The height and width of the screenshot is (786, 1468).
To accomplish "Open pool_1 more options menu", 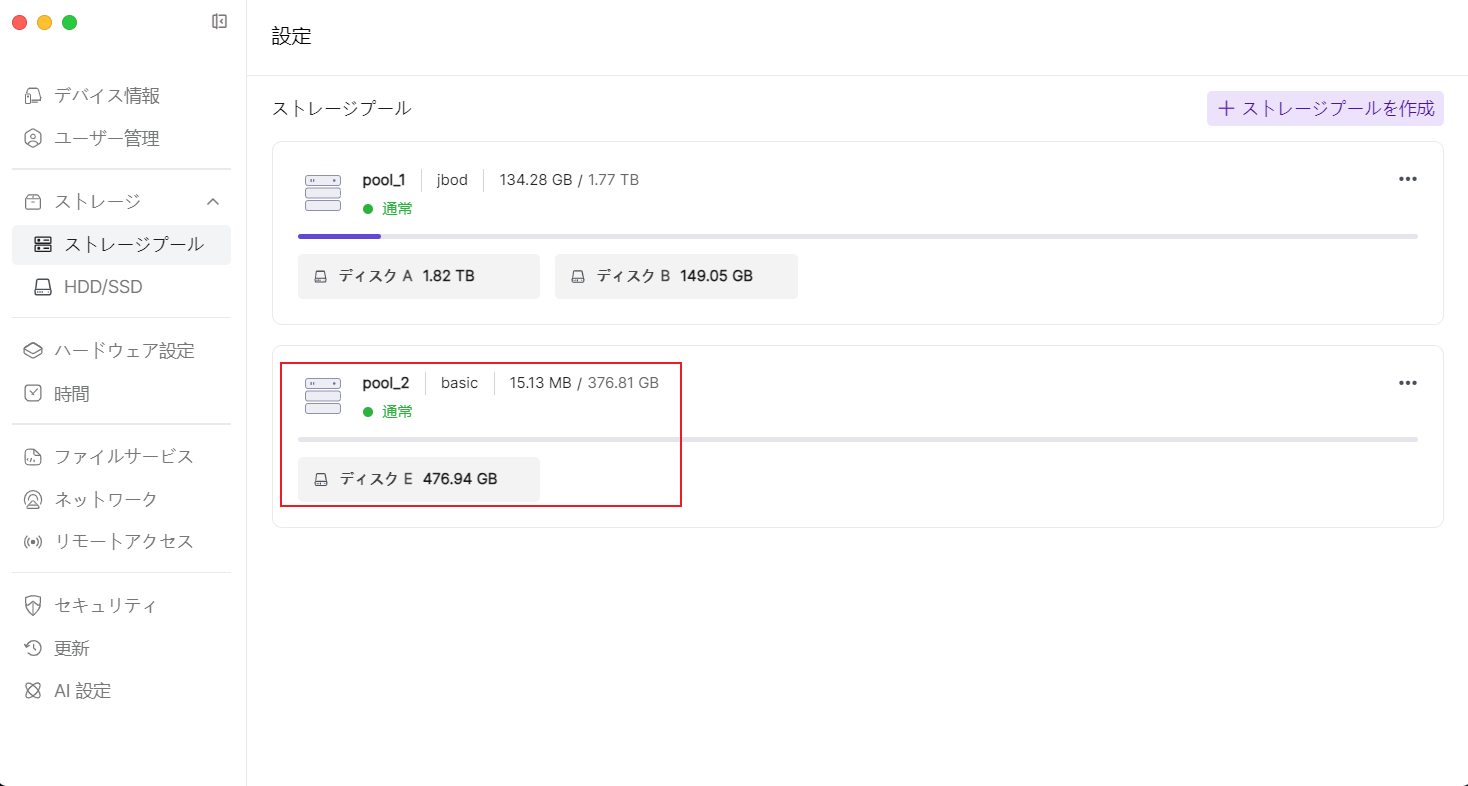I will coord(1407,179).
